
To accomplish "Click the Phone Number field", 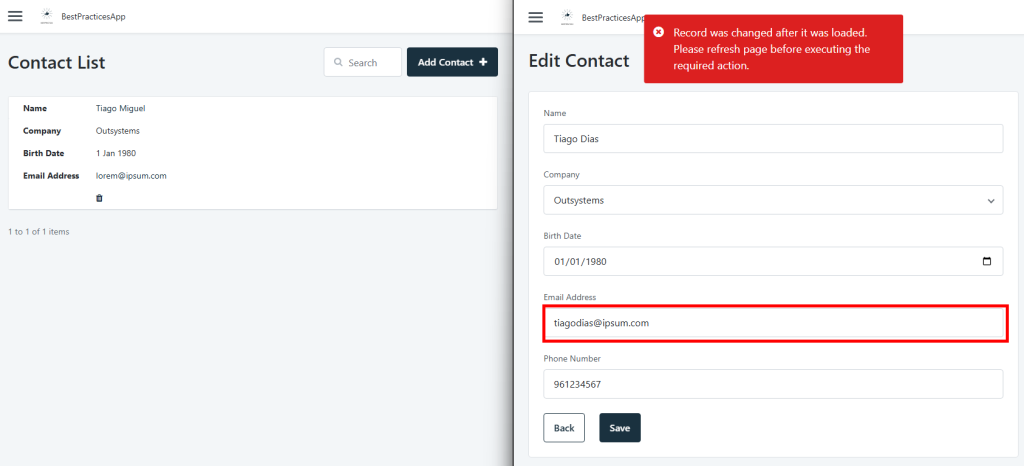I will pyautogui.click(x=773, y=384).
